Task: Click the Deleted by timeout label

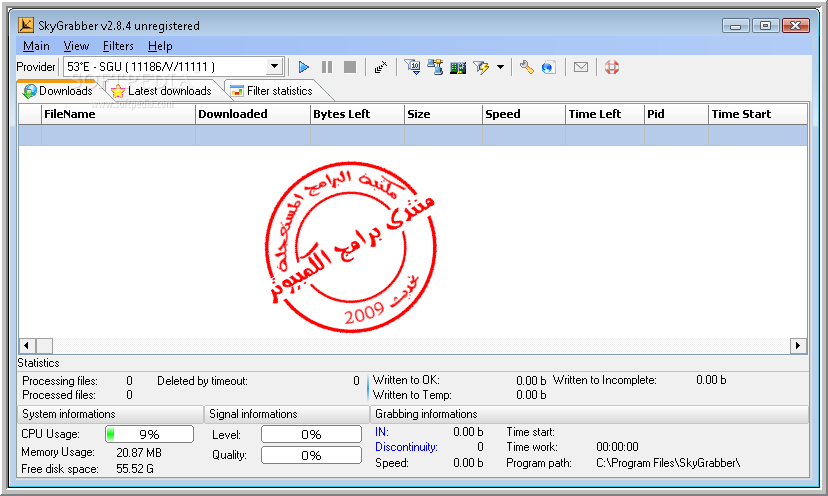Action: [202, 381]
